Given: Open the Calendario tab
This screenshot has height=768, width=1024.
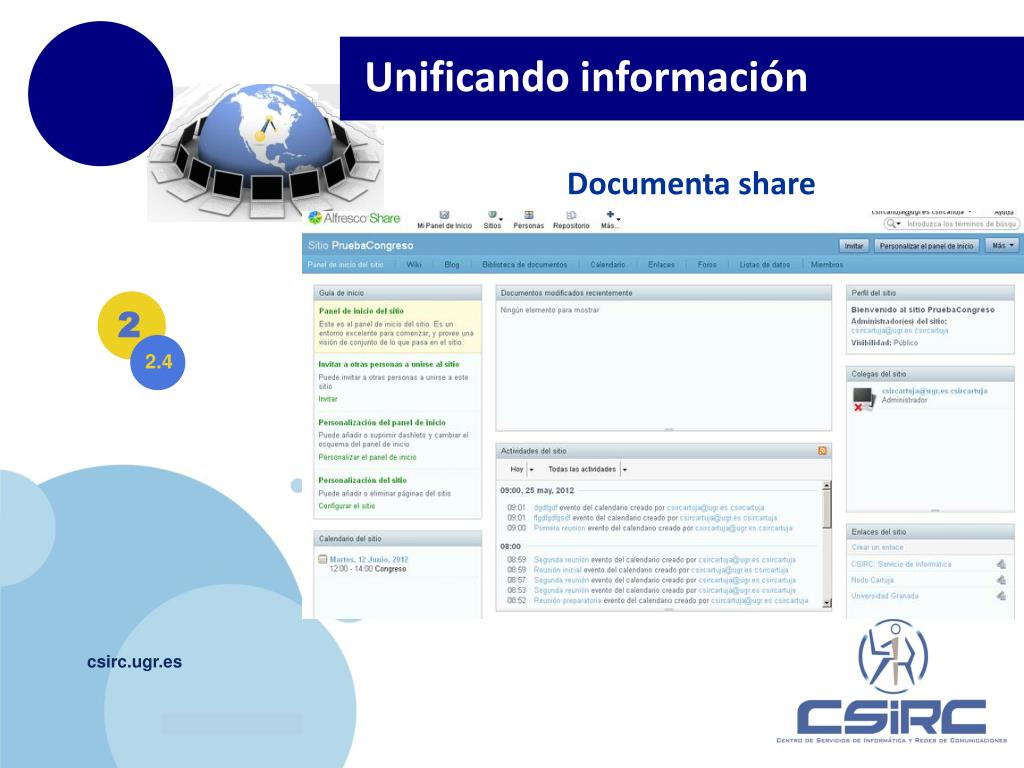Looking at the screenshot, I should pos(607,264).
